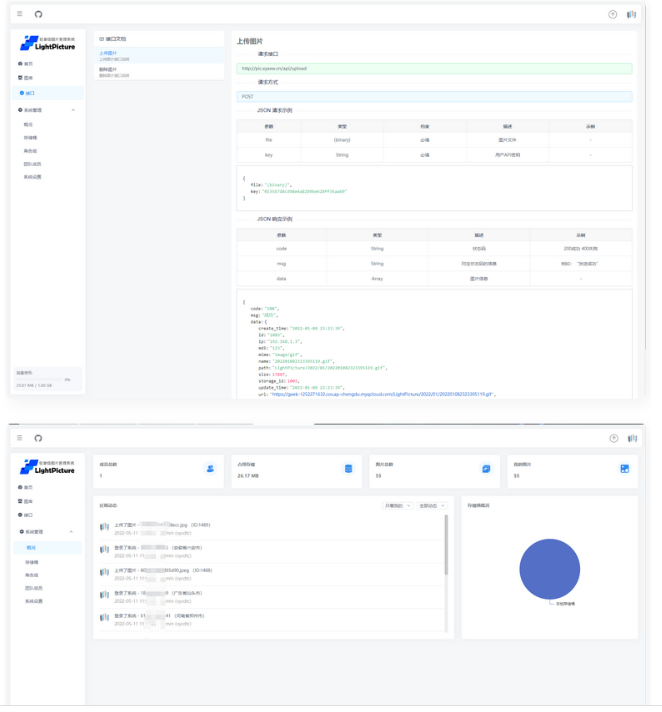Open the 只看我的 filter dropdown
Viewport: 662px width, 712px height.
point(397,506)
